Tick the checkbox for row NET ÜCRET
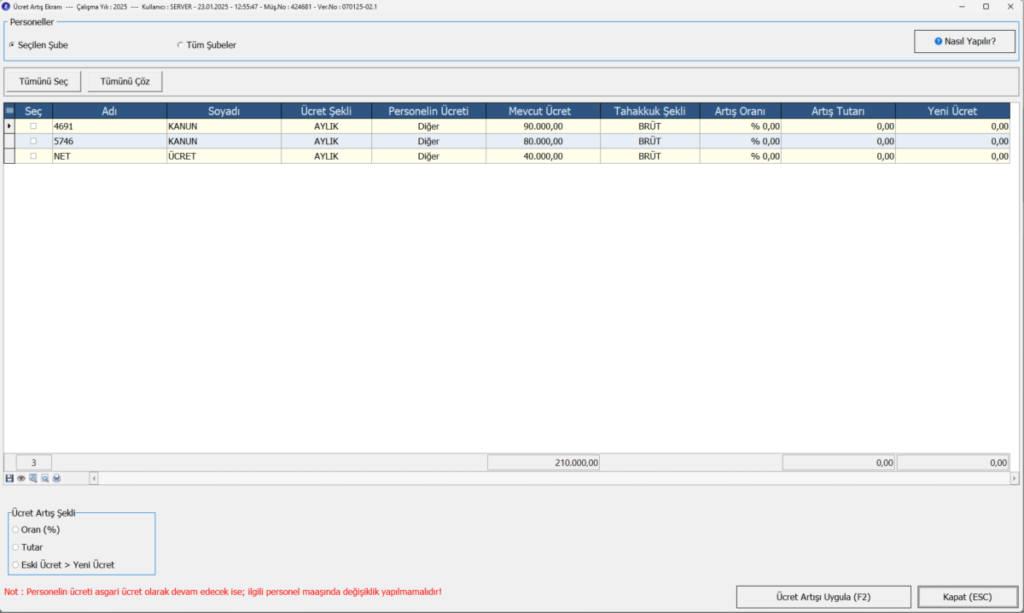 click(x=33, y=156)
